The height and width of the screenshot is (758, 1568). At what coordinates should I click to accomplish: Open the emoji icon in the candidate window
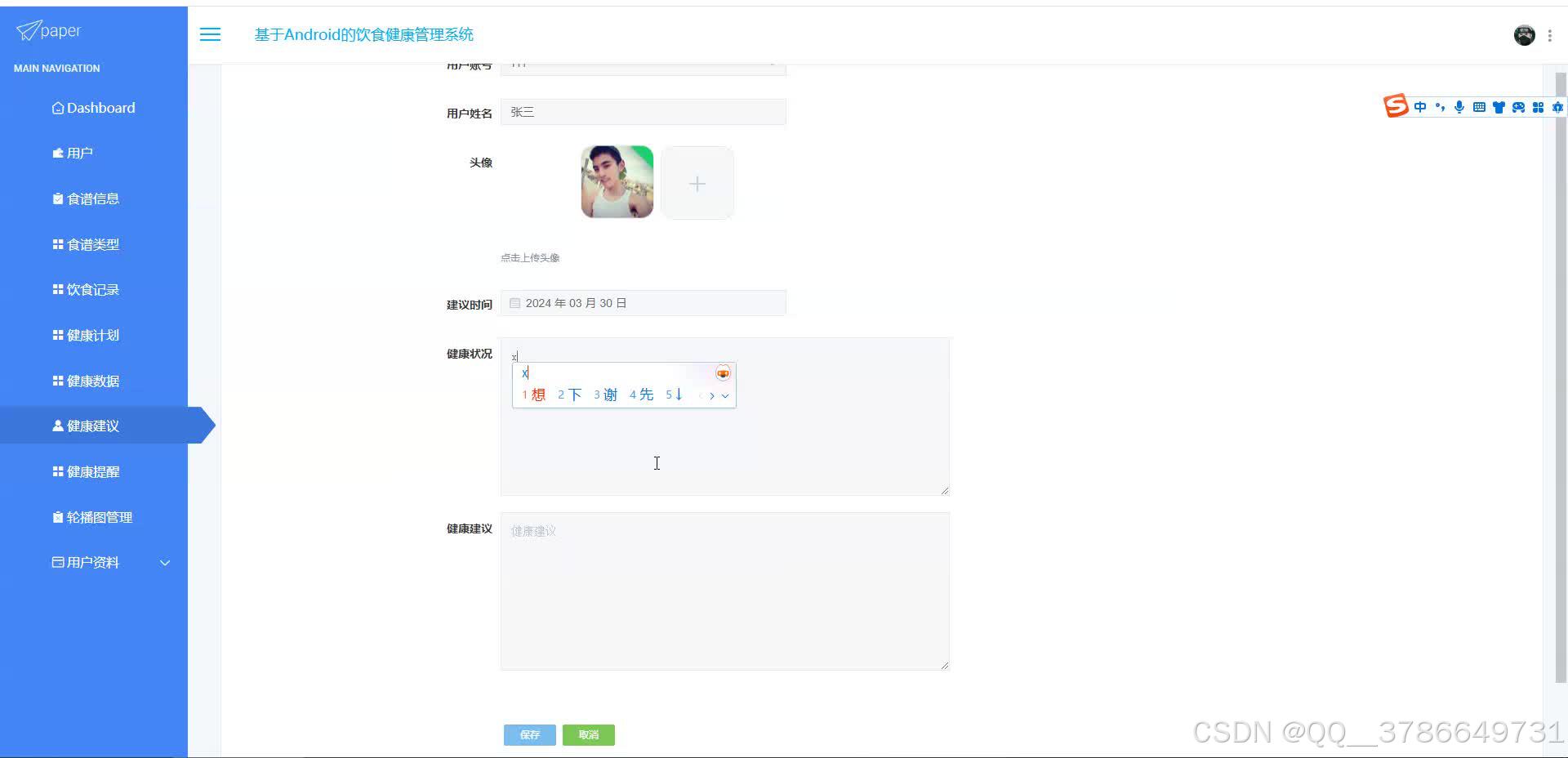pos(724,373)
